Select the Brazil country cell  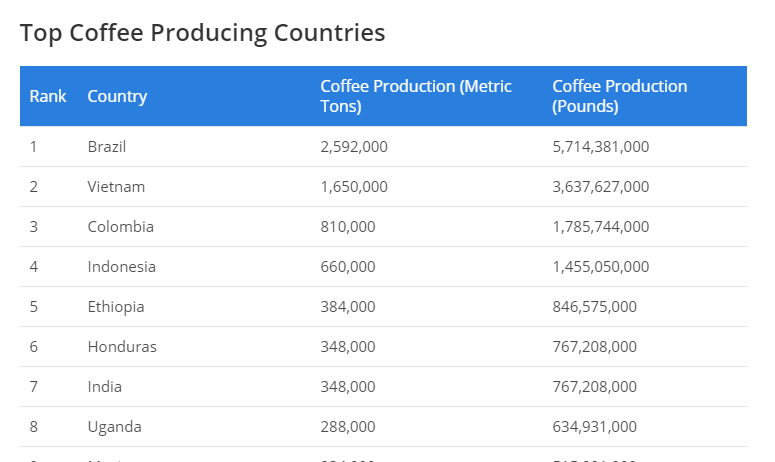[x=107, y=147]
